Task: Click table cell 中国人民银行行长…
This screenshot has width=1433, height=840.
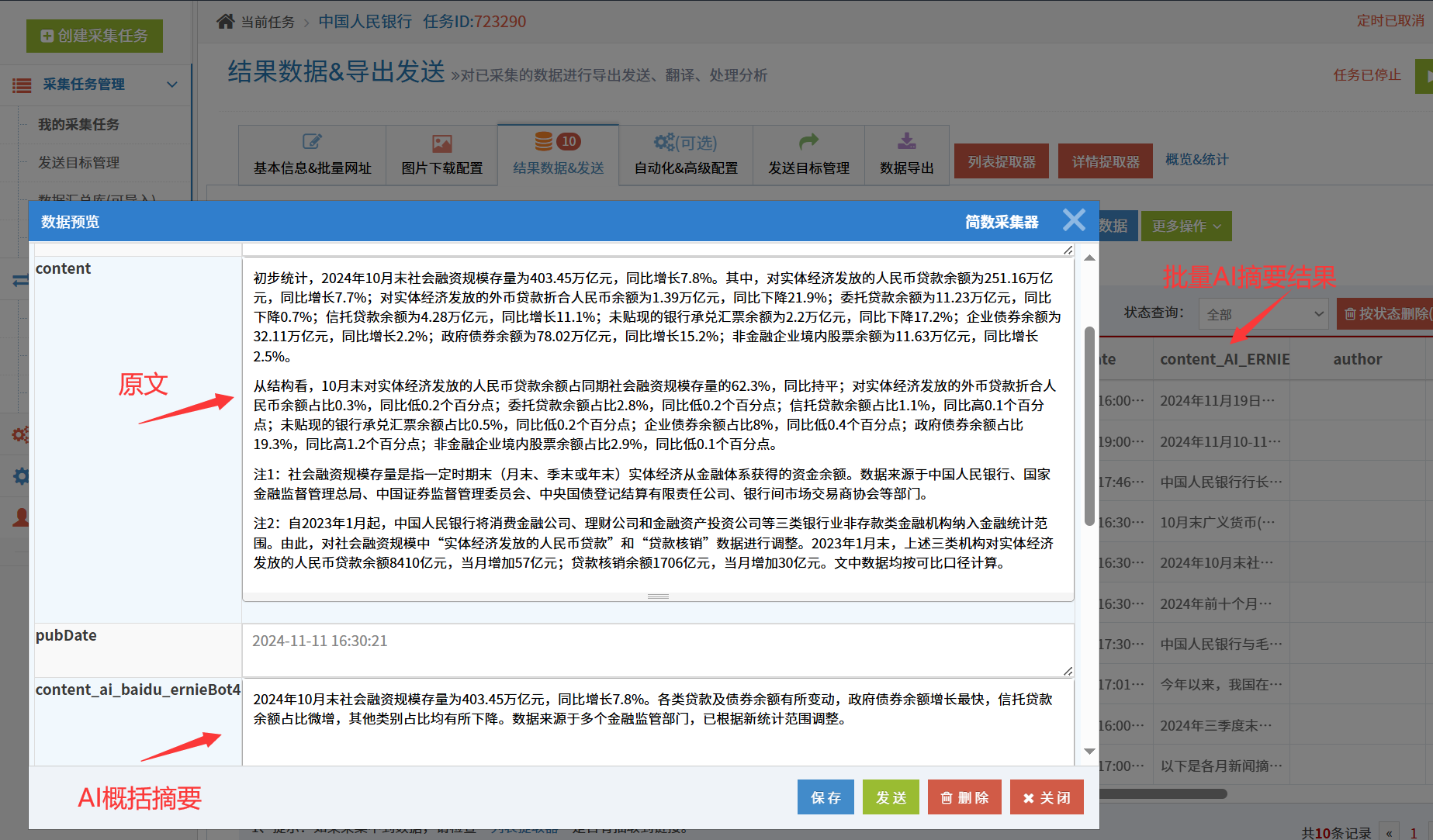Action: [x=1221, y=482]
